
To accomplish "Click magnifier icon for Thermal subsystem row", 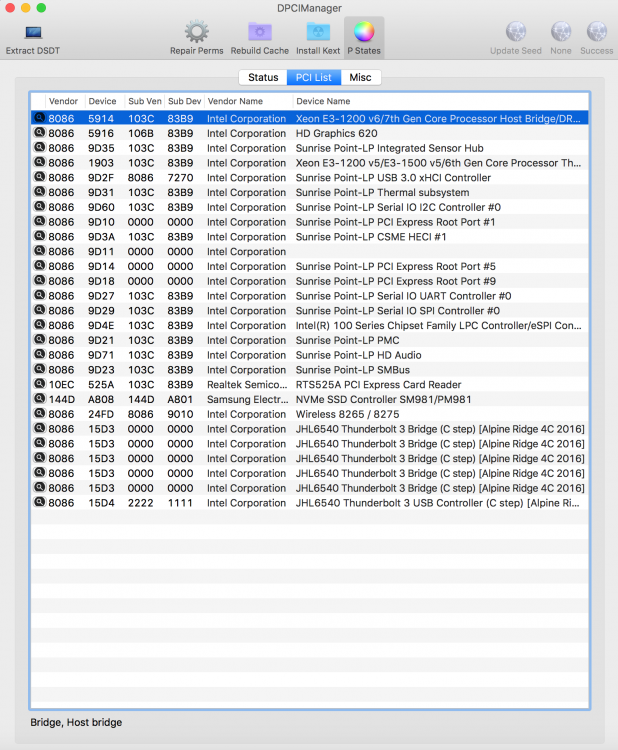I will click(x=39, y=192).
